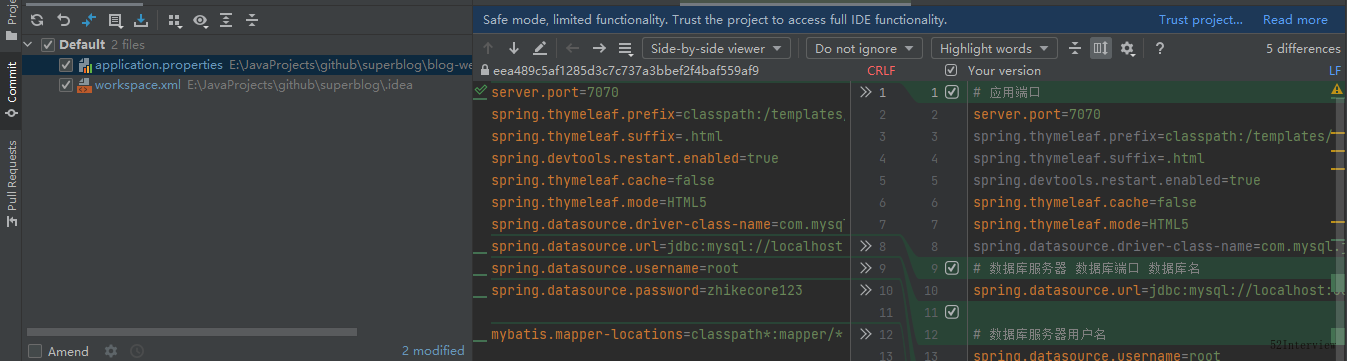This screenshot has height=361, width=1347.
Task: Open diff viewer settings gear
Action: tap(1127, 48)
